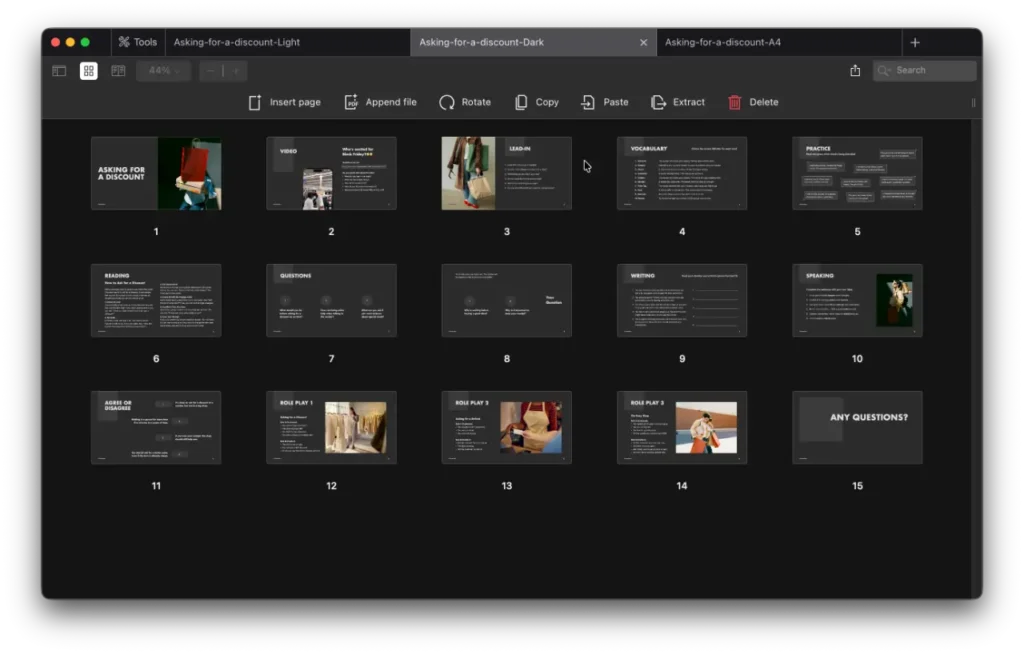Switch to the Asking-for-a-discount-Light tab
Viewport: 1024px width, 654px height.
(237, 42)
